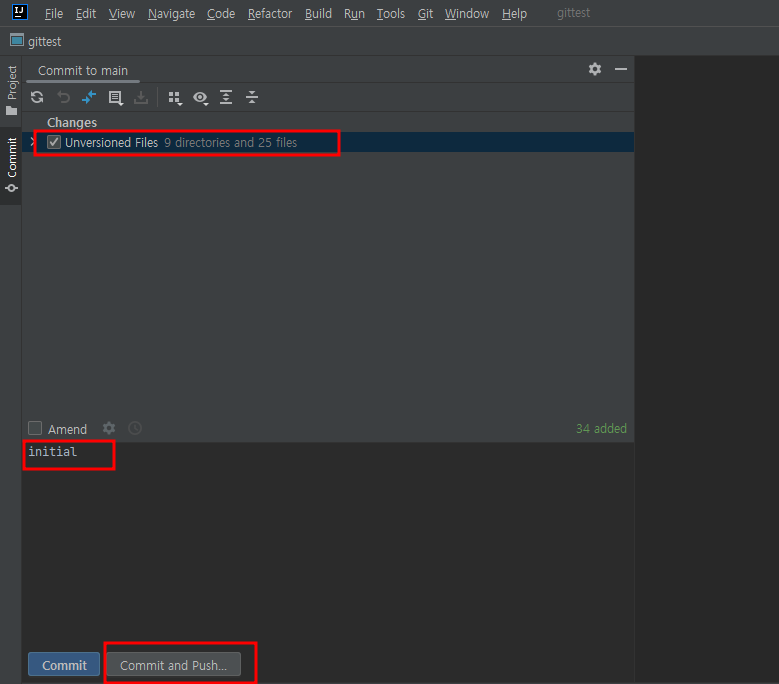Image resolution: width=779 pixels, height=684 pixels.
Task: Expand the Unversioned Files node
Action: click(x=33, y=142)
